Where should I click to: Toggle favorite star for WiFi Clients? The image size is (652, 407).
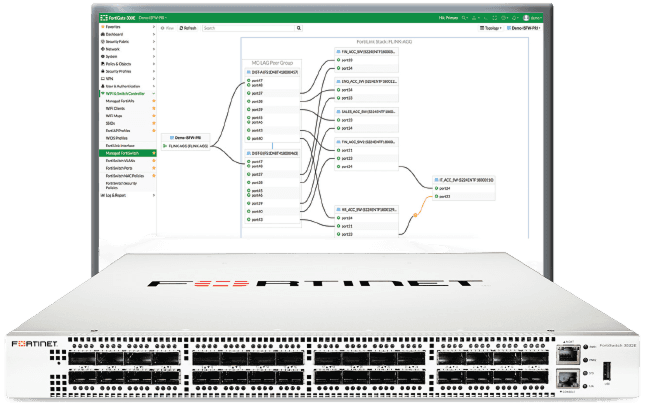pyautogui.click(x=153, y=109)
